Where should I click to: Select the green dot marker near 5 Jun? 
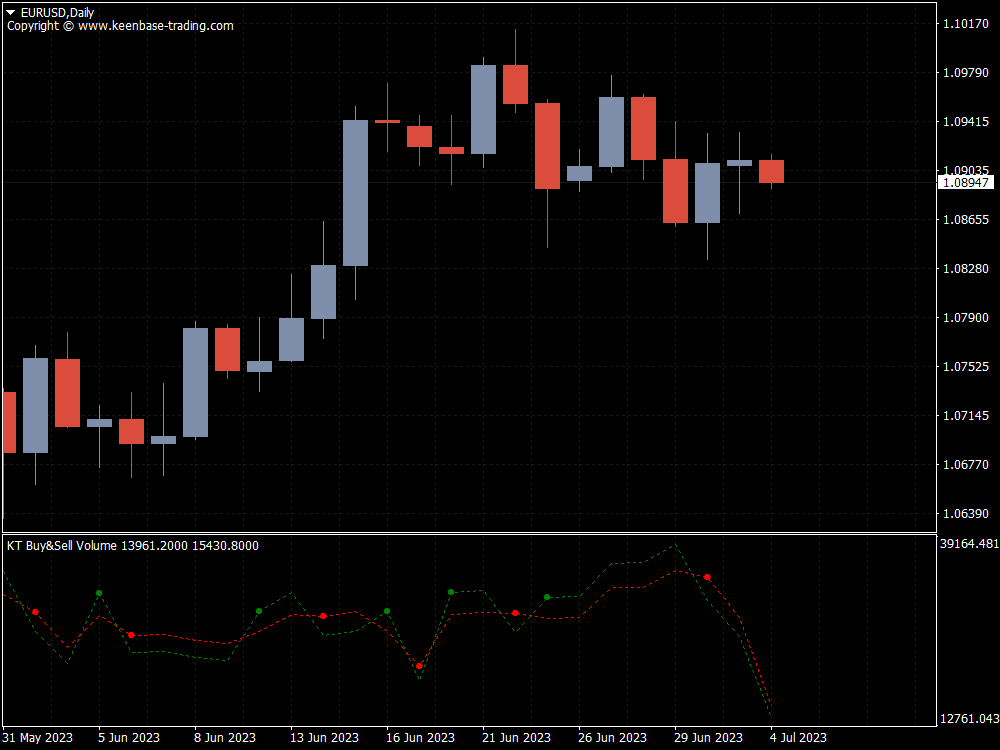[x=98, y=592]
